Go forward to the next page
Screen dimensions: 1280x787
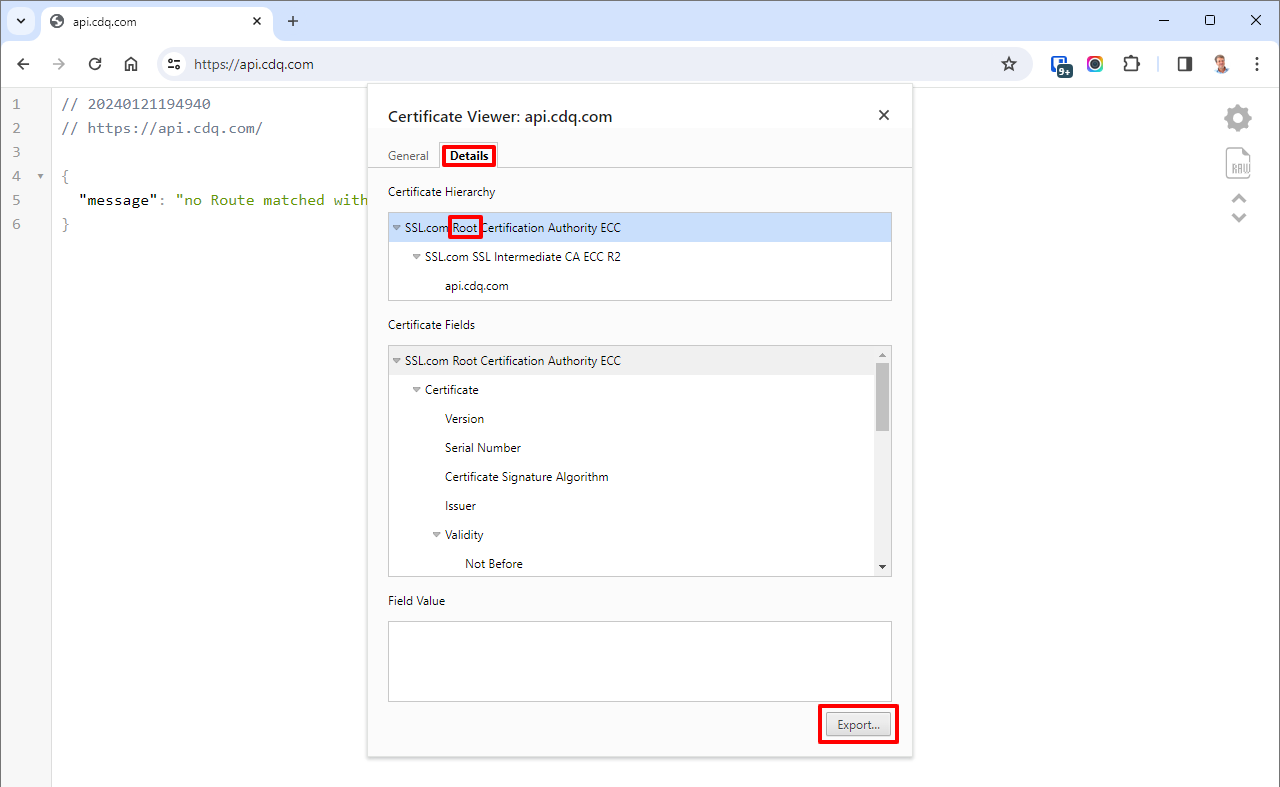click(x=59, y=64)
